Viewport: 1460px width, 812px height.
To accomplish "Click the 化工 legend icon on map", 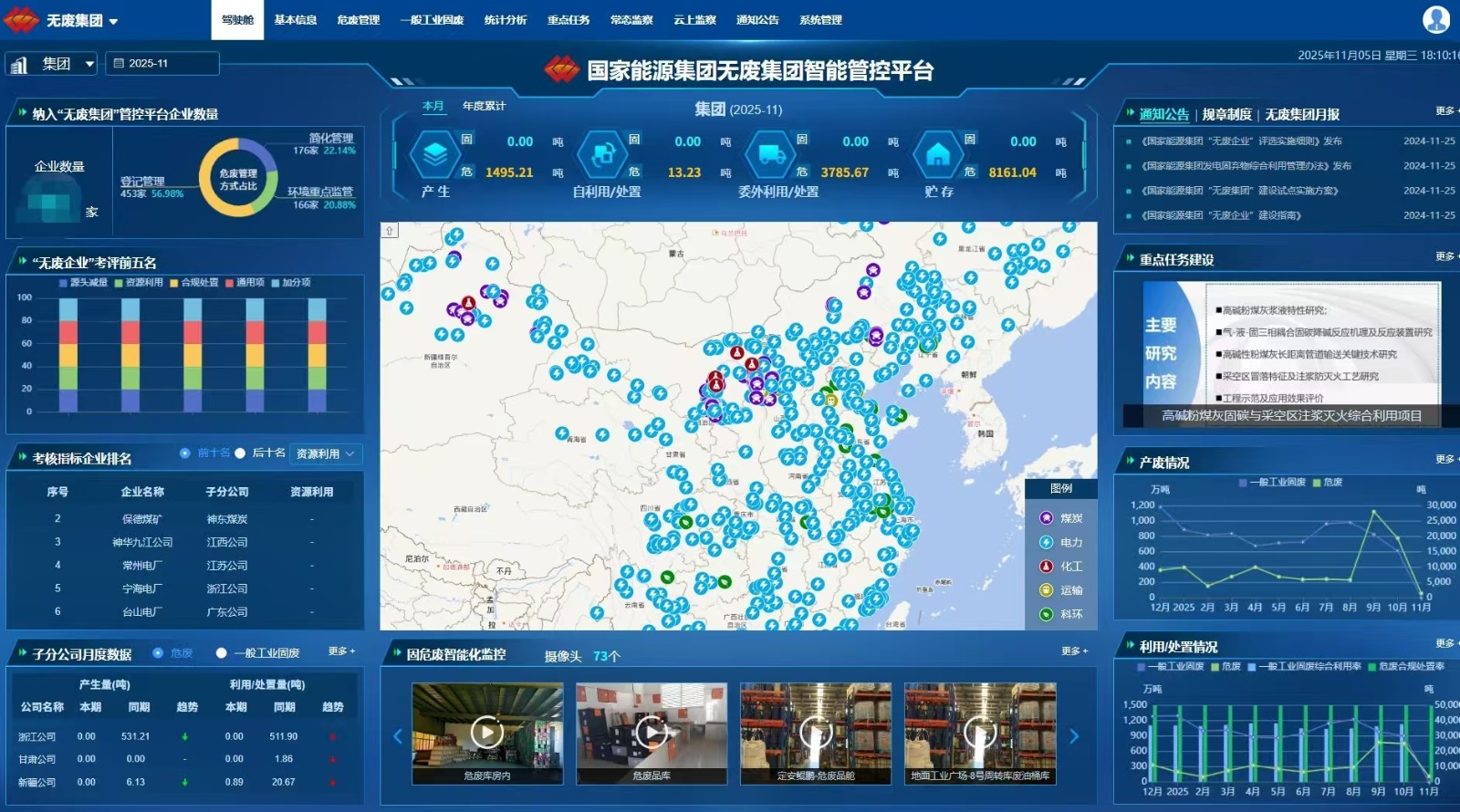I will pos(1047,567).
